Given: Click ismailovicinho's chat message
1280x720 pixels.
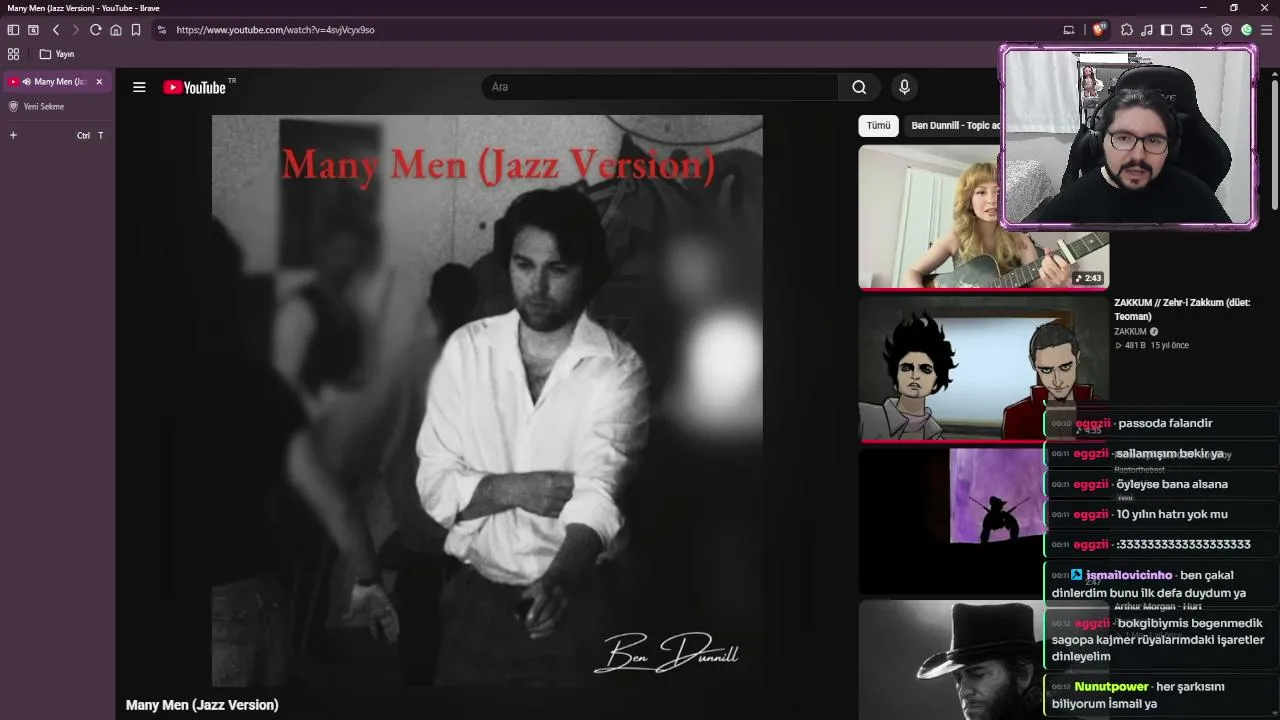Looking at the screenshot, I should [1160, 584].
